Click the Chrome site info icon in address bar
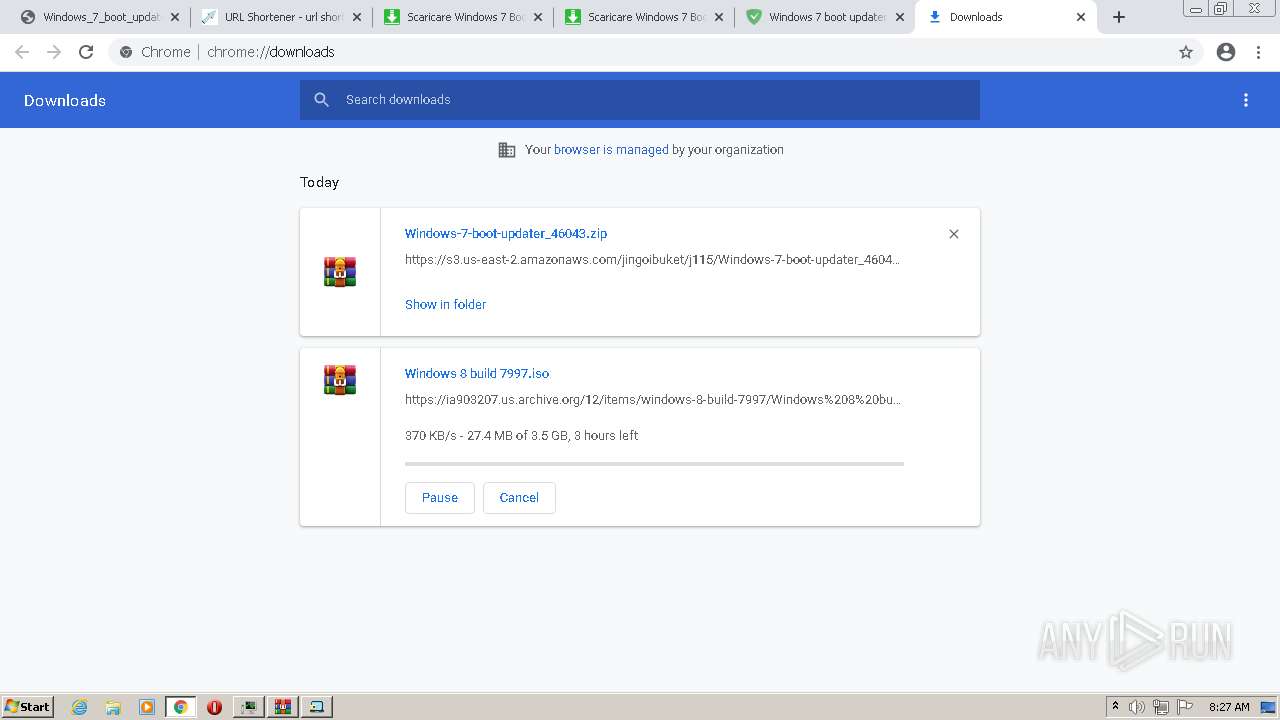The width and height of the screenshot is (1280, 720). 126,52
